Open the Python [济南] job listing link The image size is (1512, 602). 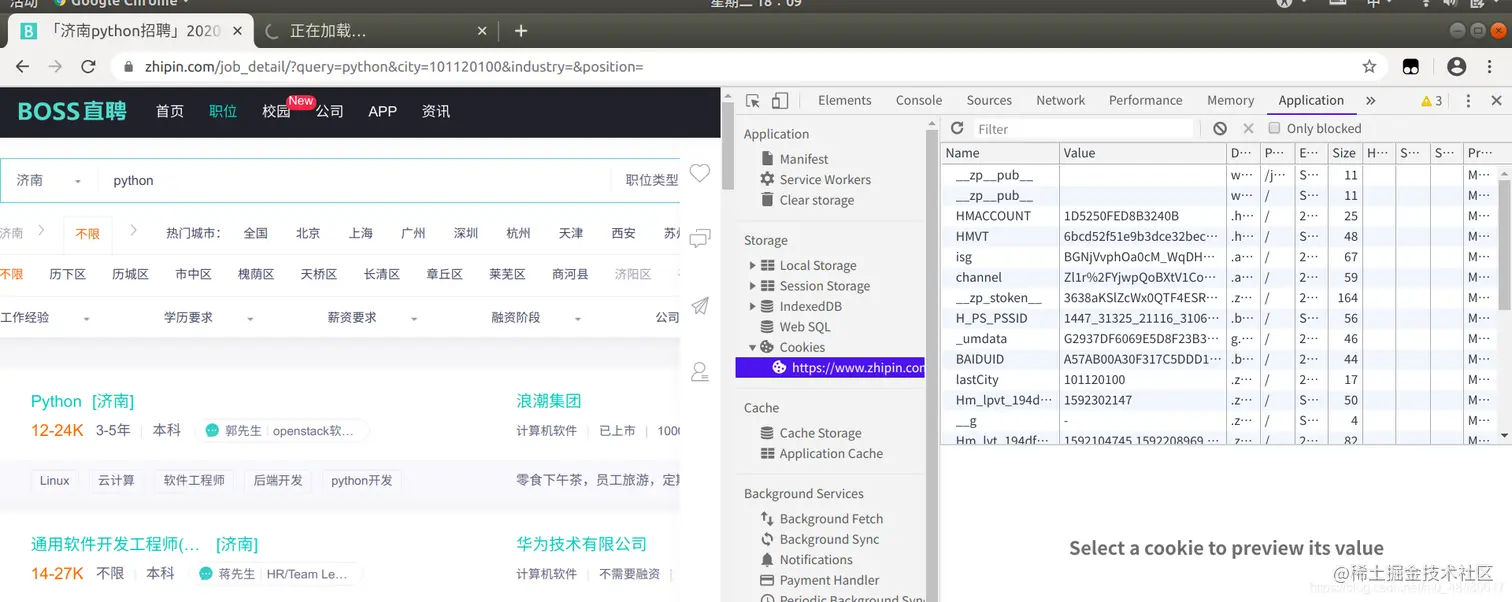pos(82,401)
